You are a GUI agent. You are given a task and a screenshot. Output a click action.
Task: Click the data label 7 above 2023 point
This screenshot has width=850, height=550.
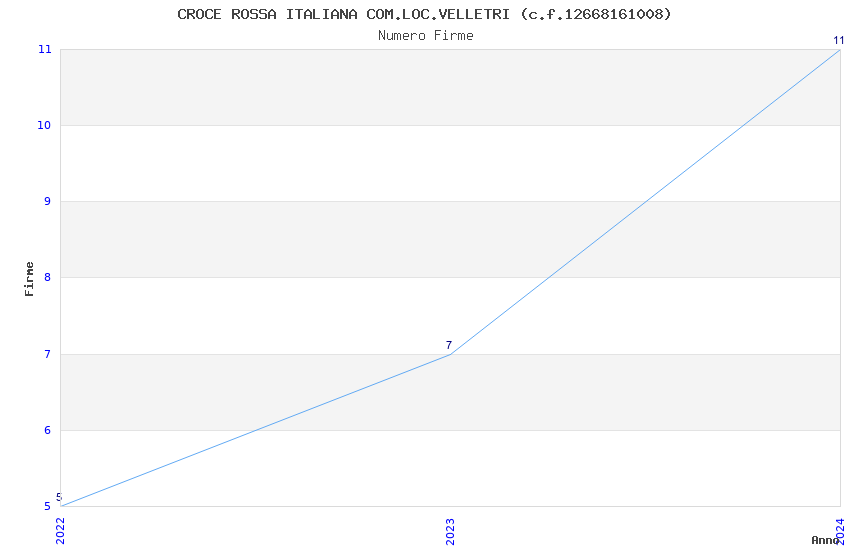pyautogui.click(x=449, y=345)
